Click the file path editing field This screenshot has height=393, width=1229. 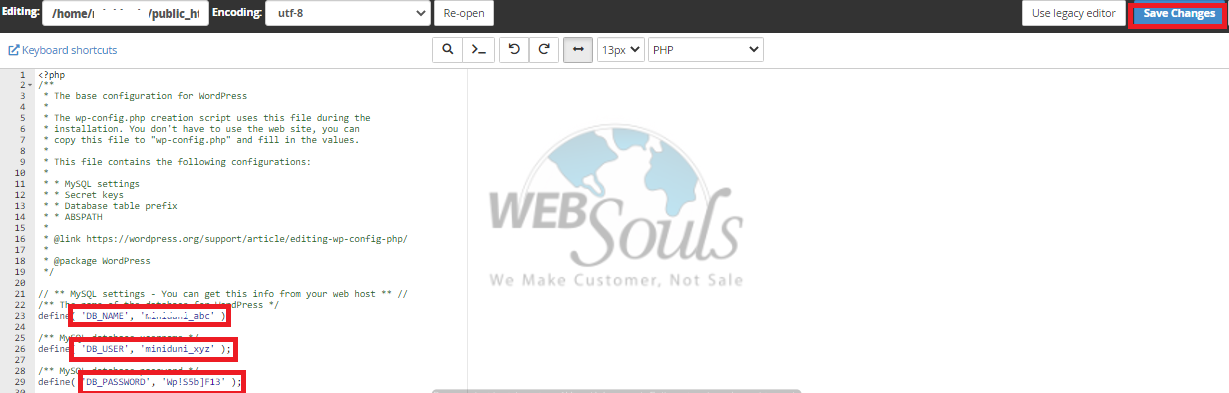(x=125, y=13)
